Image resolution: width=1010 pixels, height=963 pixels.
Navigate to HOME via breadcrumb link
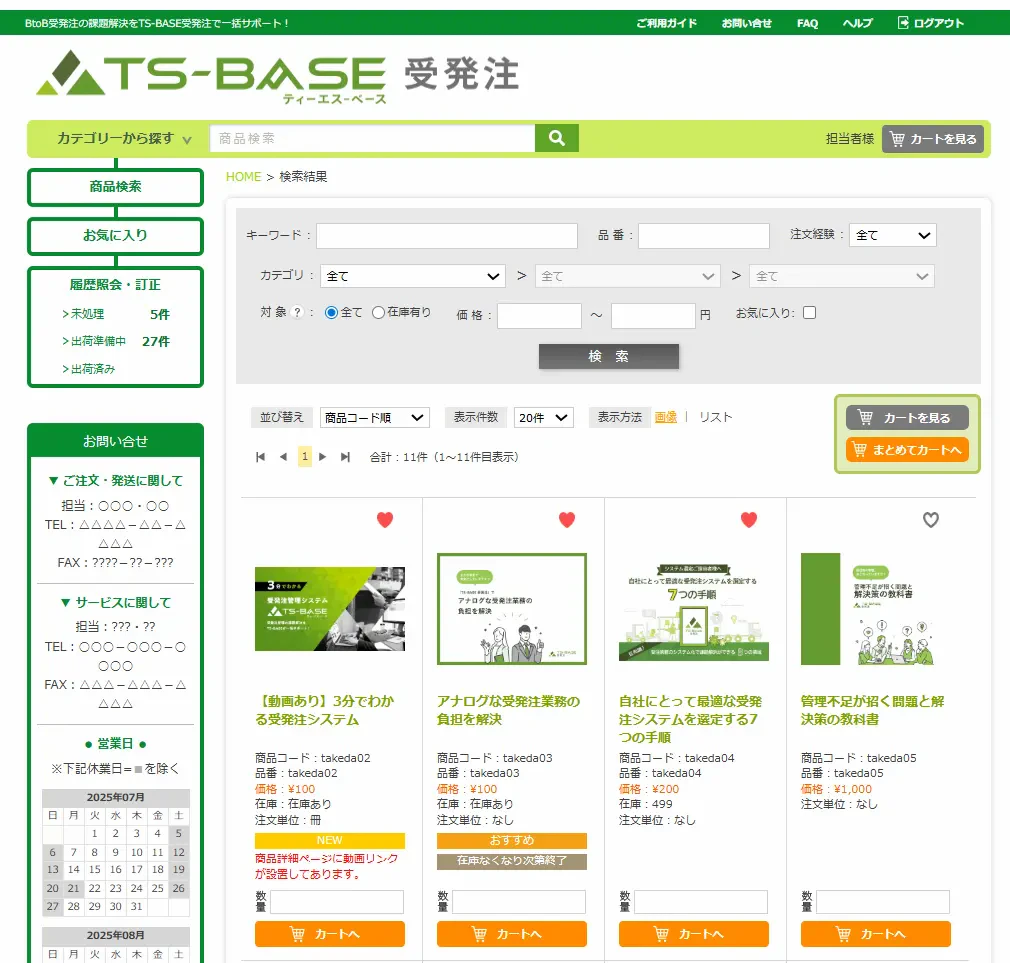pos(243,176)
